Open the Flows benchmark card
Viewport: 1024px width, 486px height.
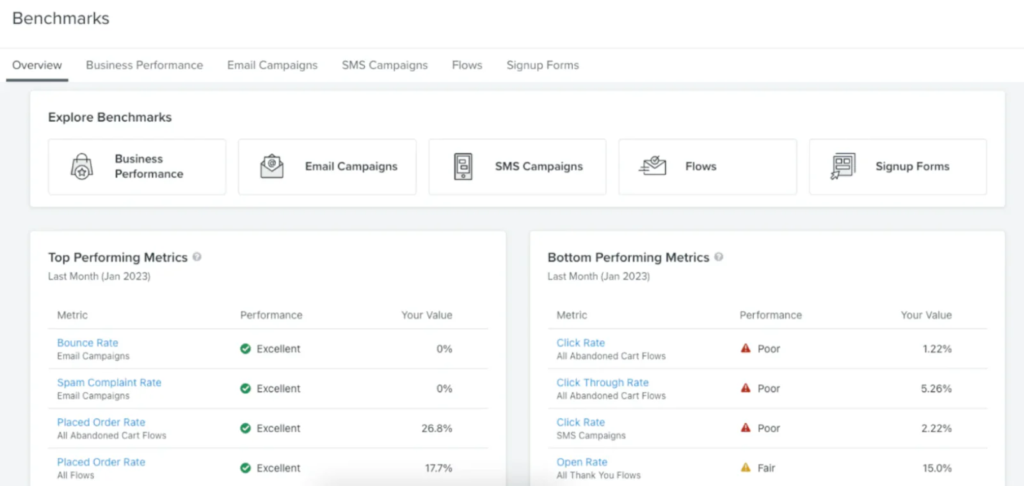pos(708,167)
